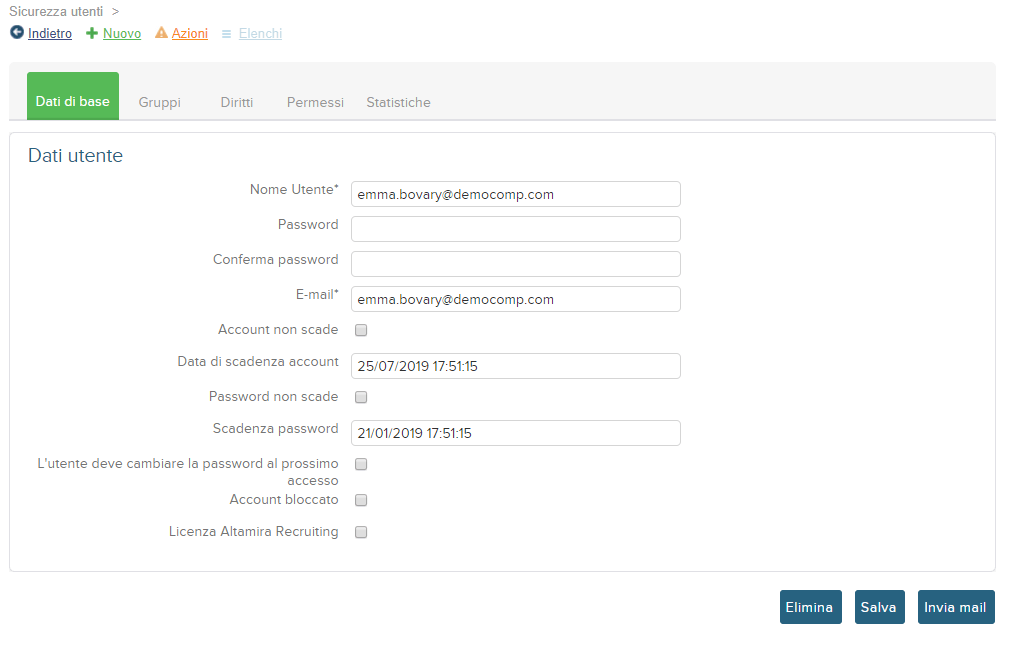1017x645 pixels.
Task: Click the Invia mail button
Action: click(x=955, y=607)
